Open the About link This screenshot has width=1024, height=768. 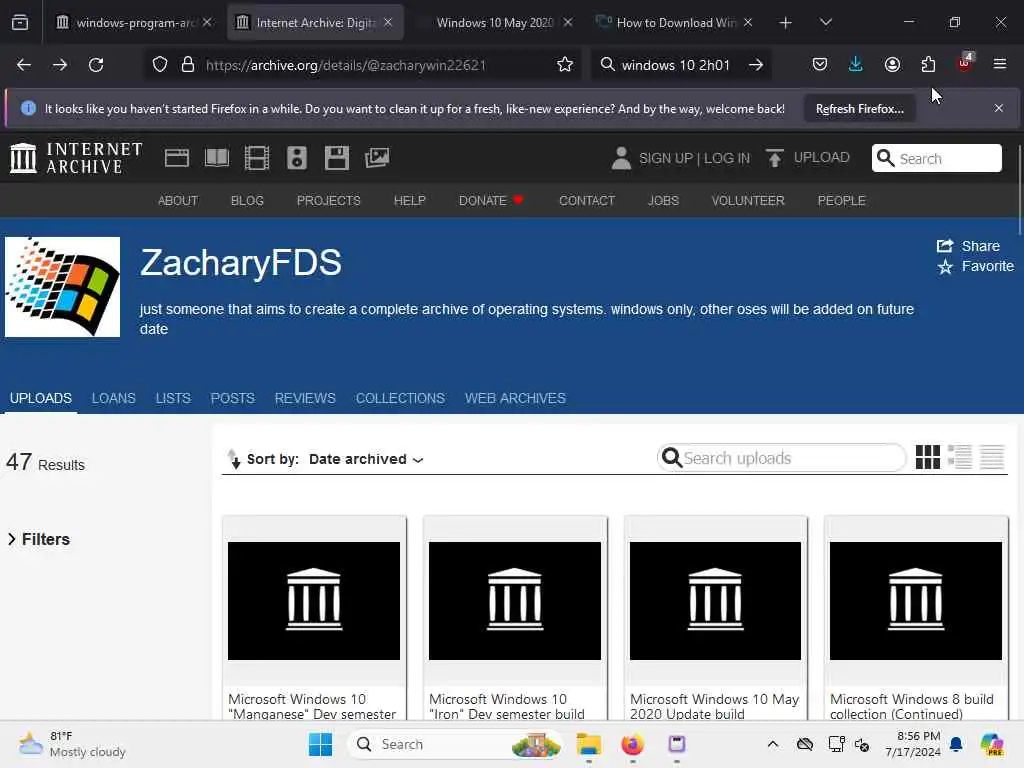pyautogui.click(x=178, y=200)
